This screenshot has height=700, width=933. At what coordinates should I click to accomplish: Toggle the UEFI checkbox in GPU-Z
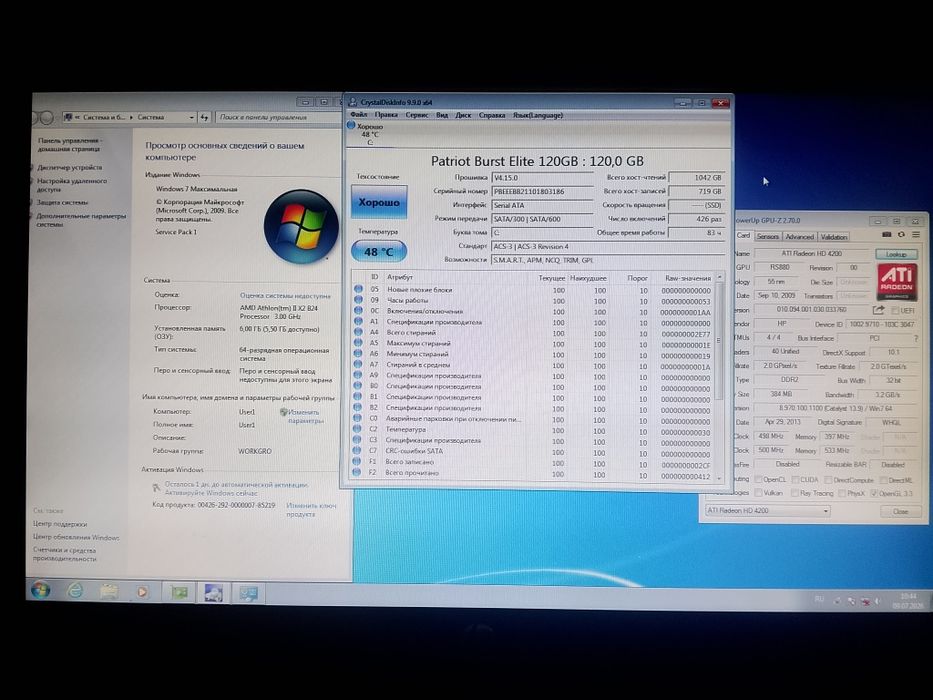(x=895, y=311)
